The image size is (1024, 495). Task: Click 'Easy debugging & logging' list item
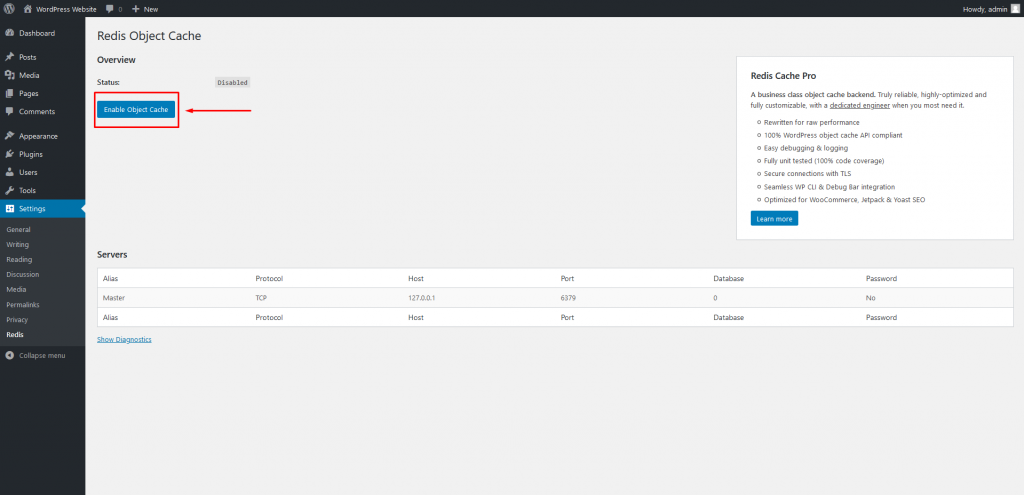(806, 148)
